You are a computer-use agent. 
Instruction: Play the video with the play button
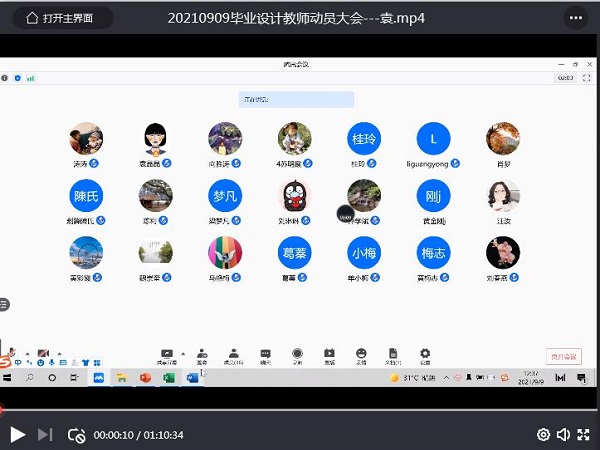[x=17, y=435]
